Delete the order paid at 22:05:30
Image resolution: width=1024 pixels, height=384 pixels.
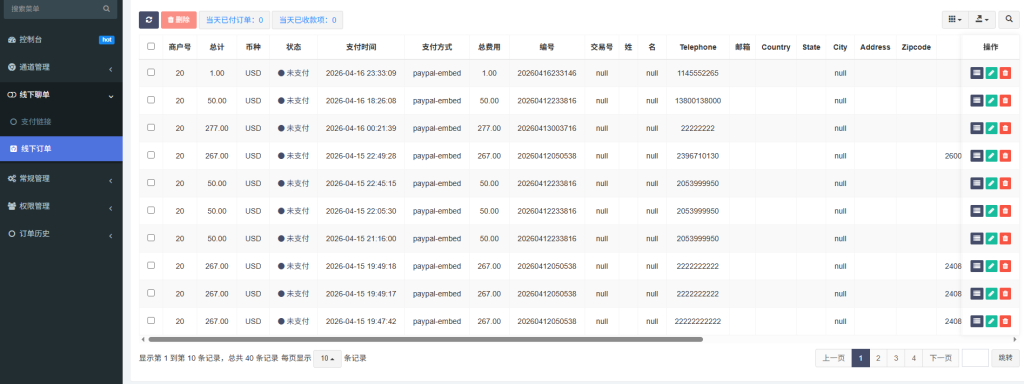[1005, 211]
